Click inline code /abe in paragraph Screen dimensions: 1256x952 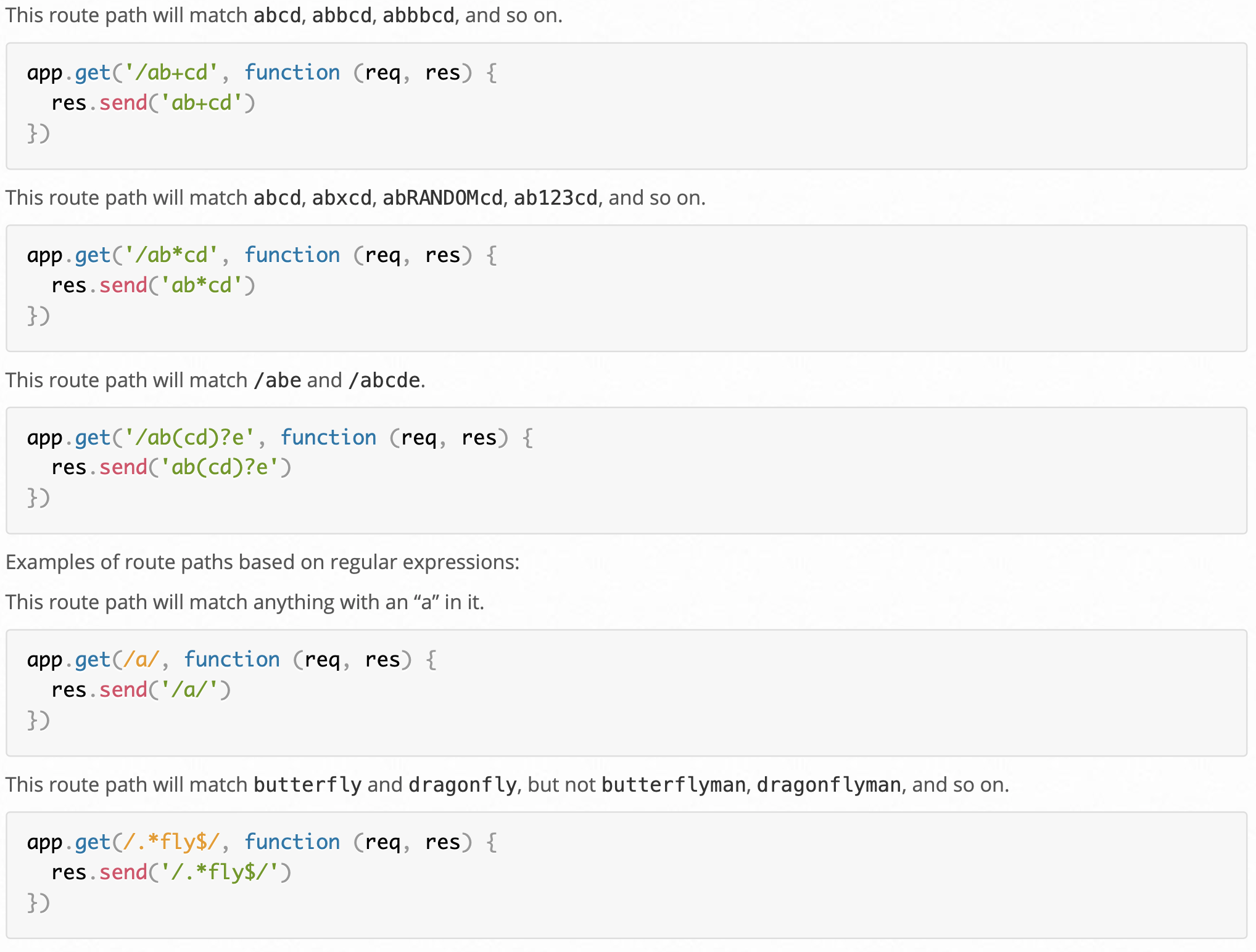[277, 380]
